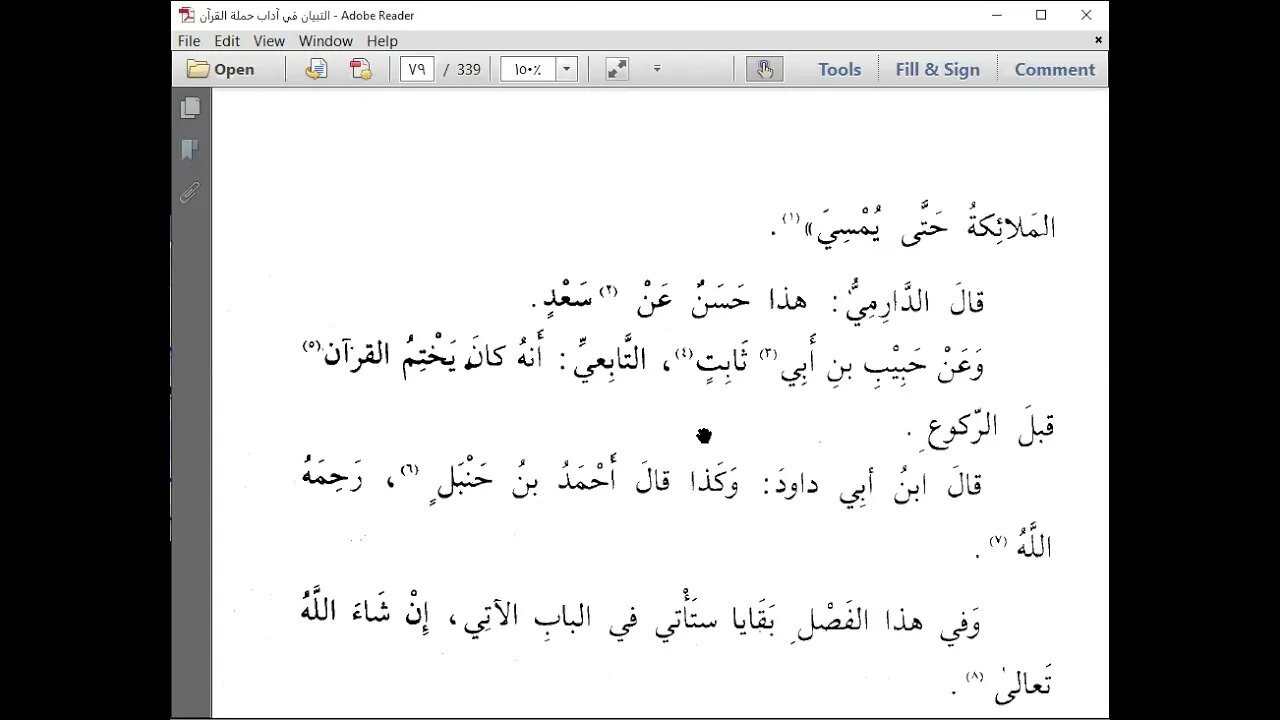1280x720 pixels.
Task: Open the File menu
Action: [189, 41]
